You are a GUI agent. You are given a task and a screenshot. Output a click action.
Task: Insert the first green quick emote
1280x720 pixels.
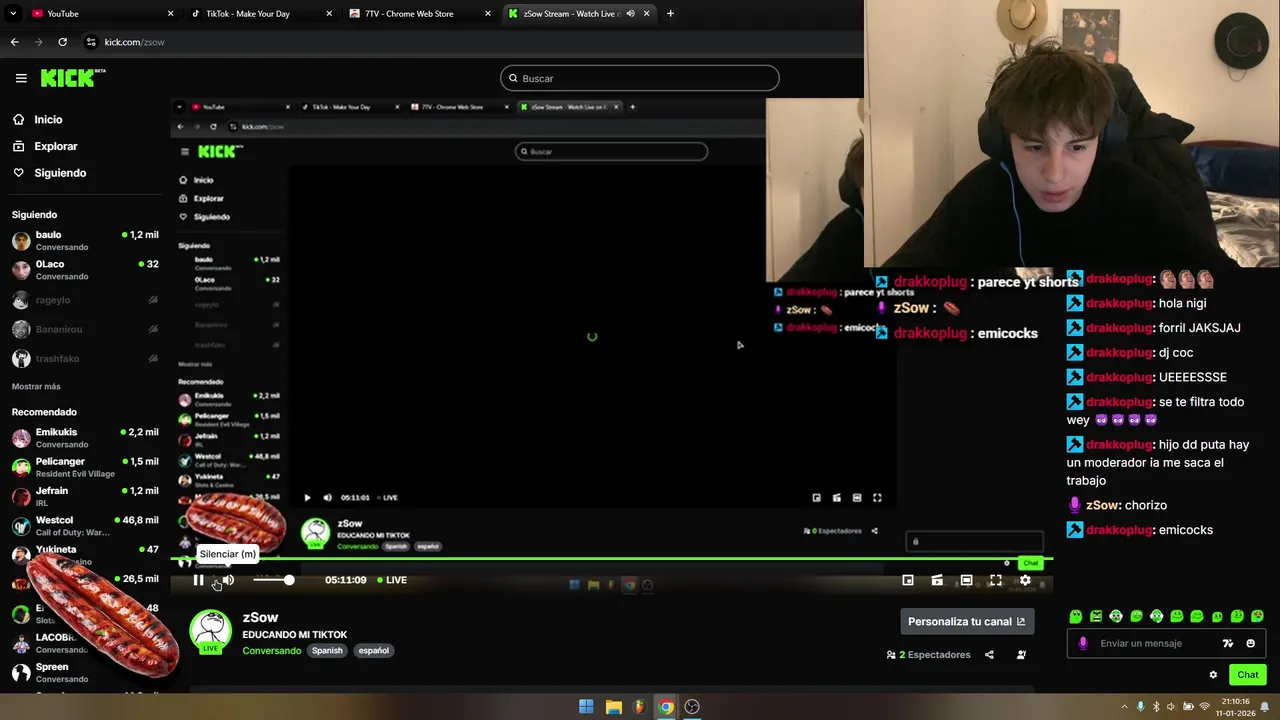click(1076, 616)
